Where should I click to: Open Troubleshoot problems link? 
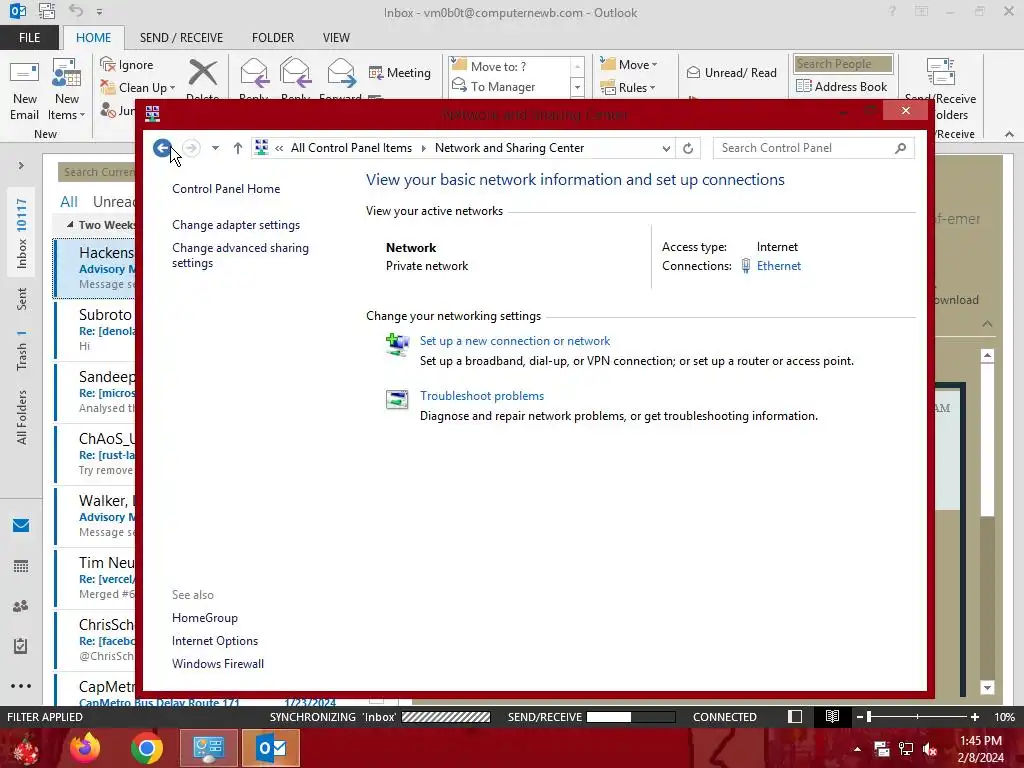pyautogui.click(x=481, y=396)
